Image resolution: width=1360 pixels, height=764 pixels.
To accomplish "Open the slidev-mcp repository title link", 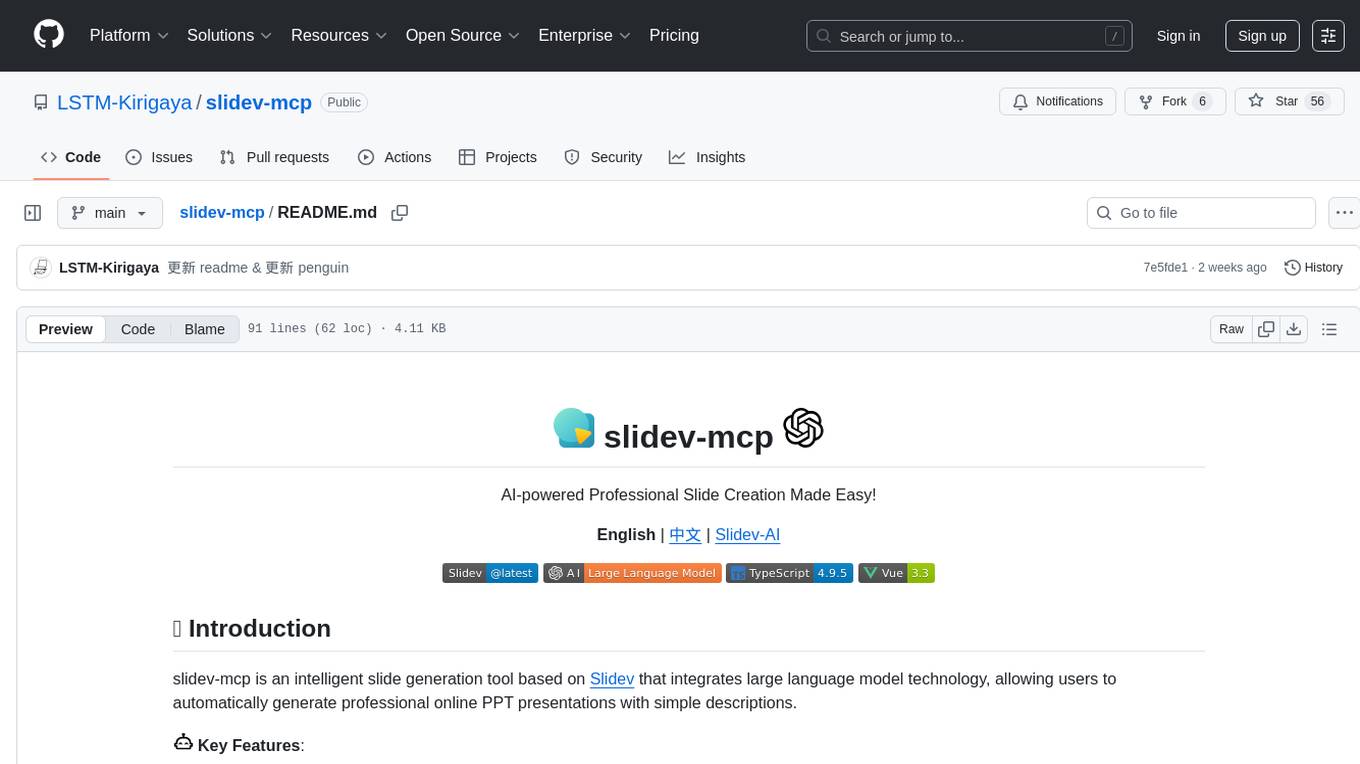I will pyautogui.click(x=259, y=102).
